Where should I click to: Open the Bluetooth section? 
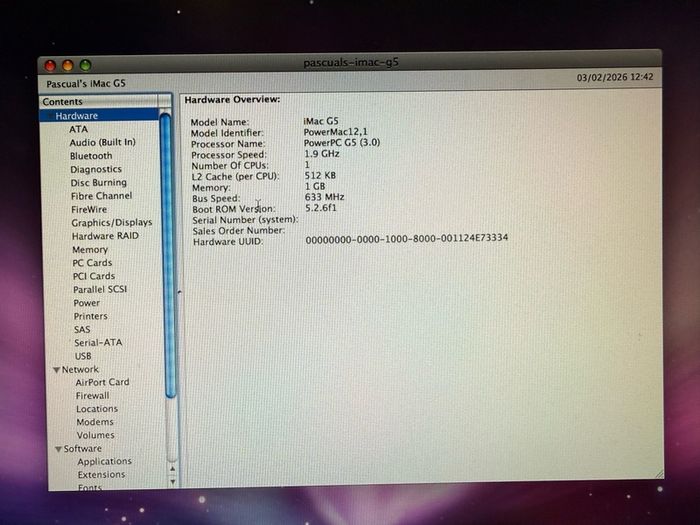(x=91, y=156)
